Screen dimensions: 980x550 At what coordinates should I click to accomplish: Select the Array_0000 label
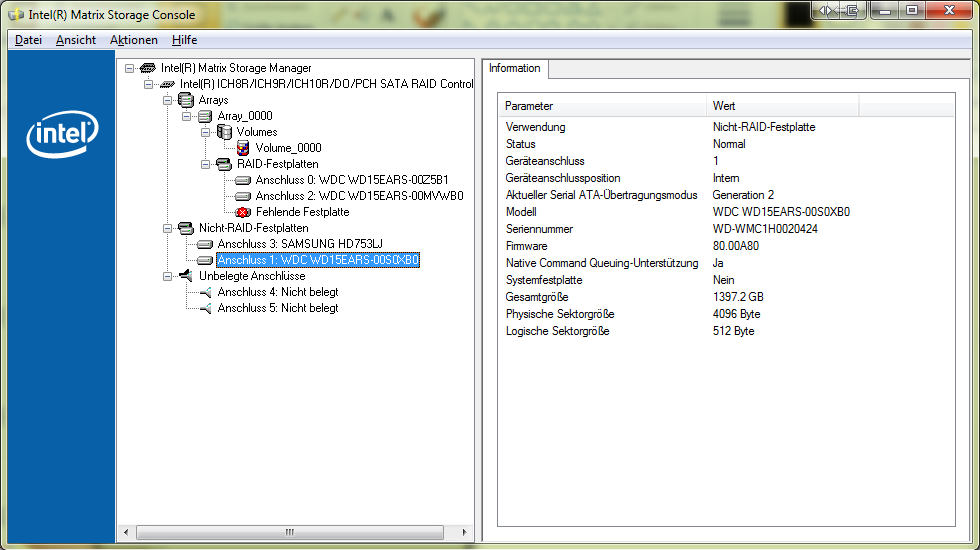coord(244,116)
